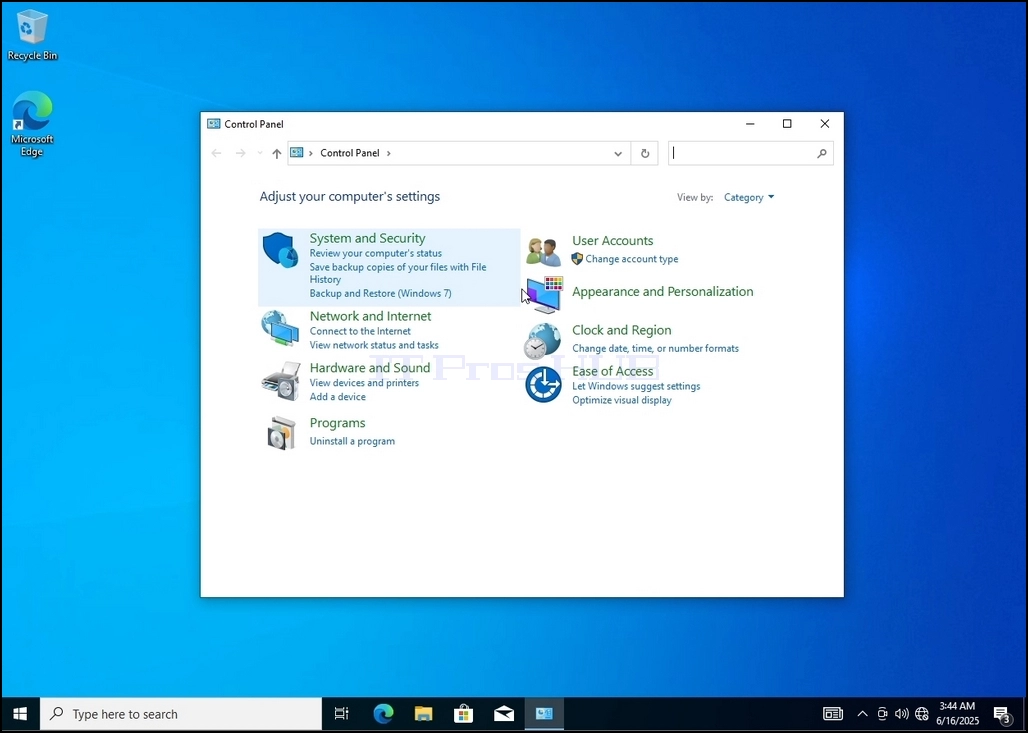This screenshot has width=1028, height=733.
Task: Click the taskbar Type here to search box
Action: [x=181, y=714]
